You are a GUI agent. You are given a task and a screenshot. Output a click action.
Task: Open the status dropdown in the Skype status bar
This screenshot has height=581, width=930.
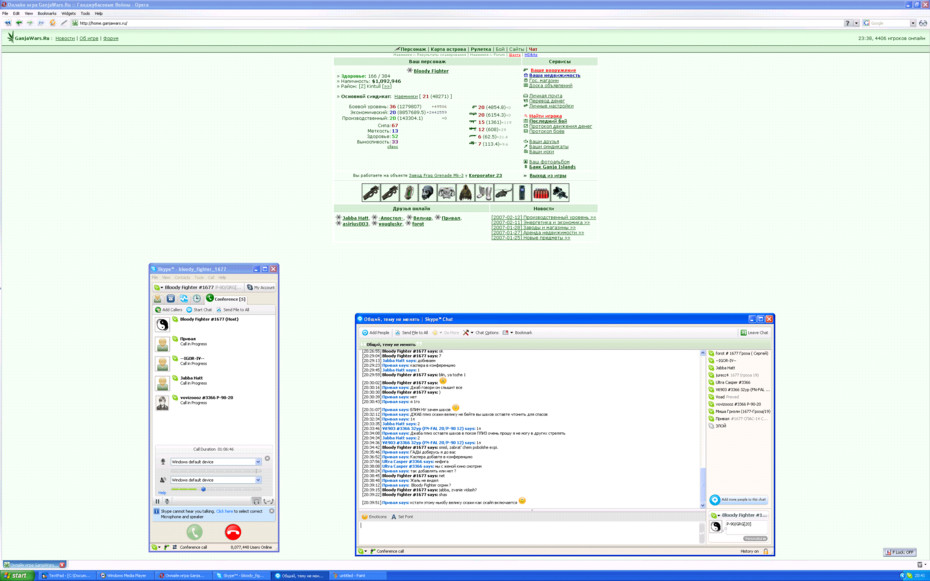(156, 547)
